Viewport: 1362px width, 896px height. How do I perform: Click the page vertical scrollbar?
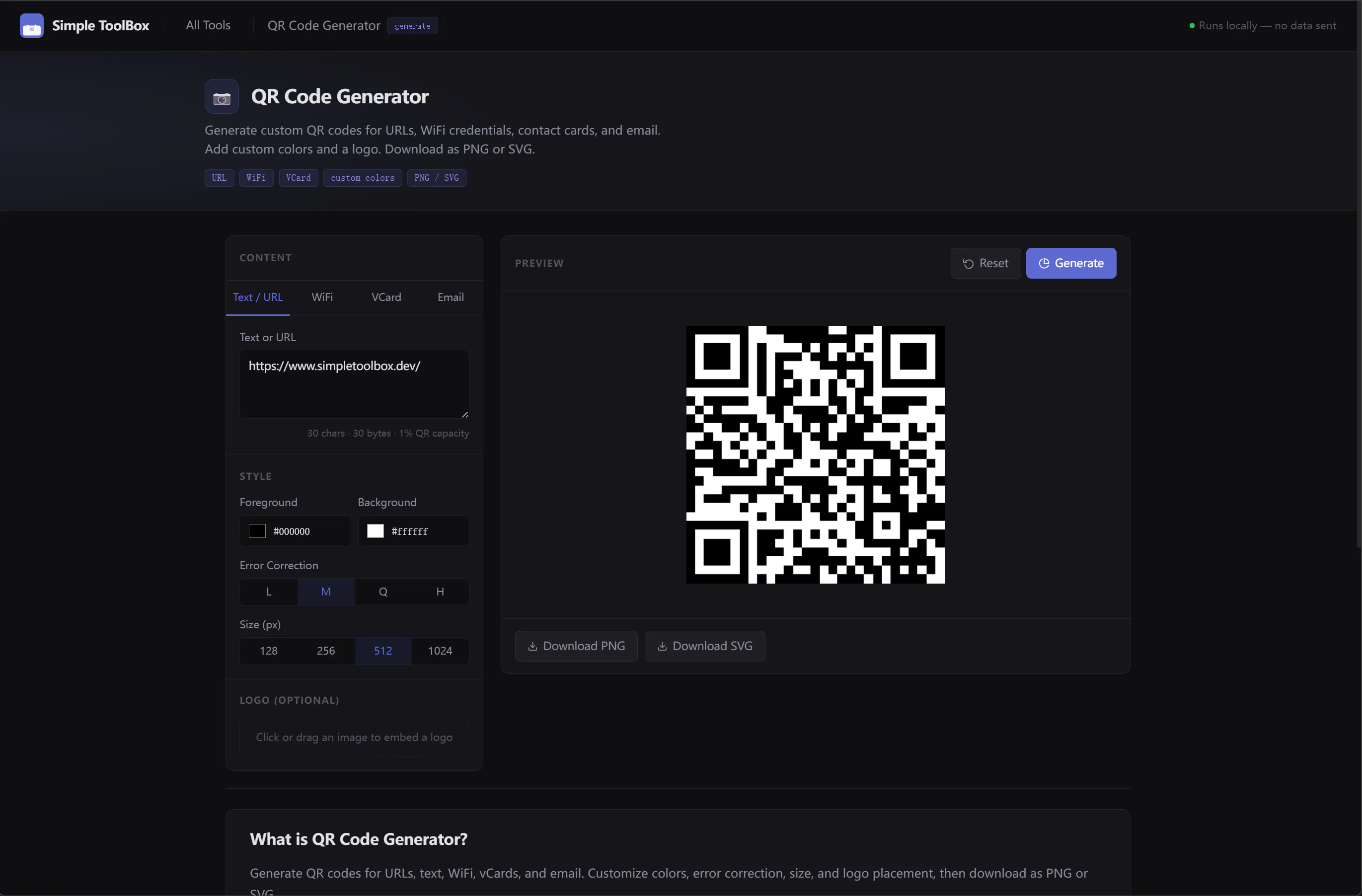point(1359,275)
